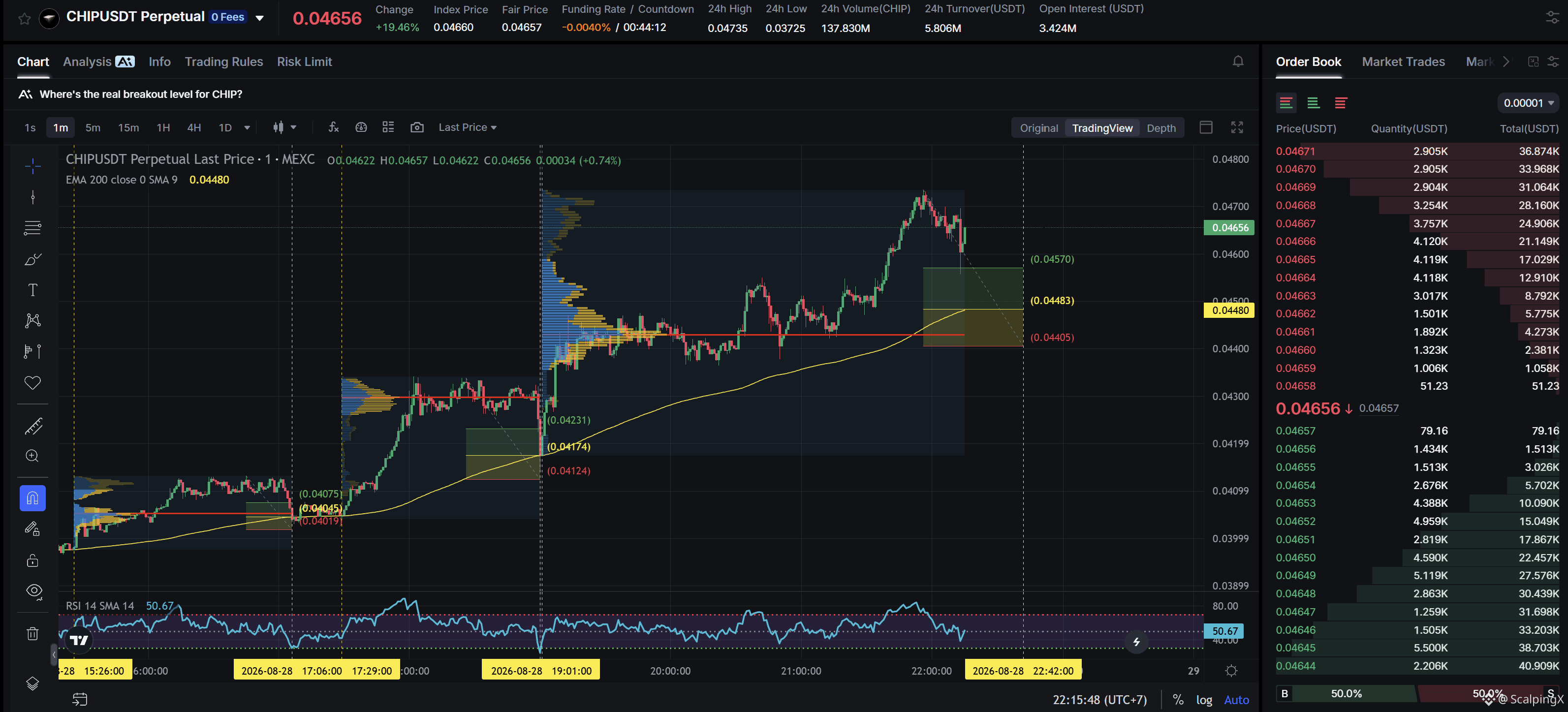The width and height of the screenshot is (1568, 712).
Task: Activate the zoom in tool
Action: click(33, 456)
